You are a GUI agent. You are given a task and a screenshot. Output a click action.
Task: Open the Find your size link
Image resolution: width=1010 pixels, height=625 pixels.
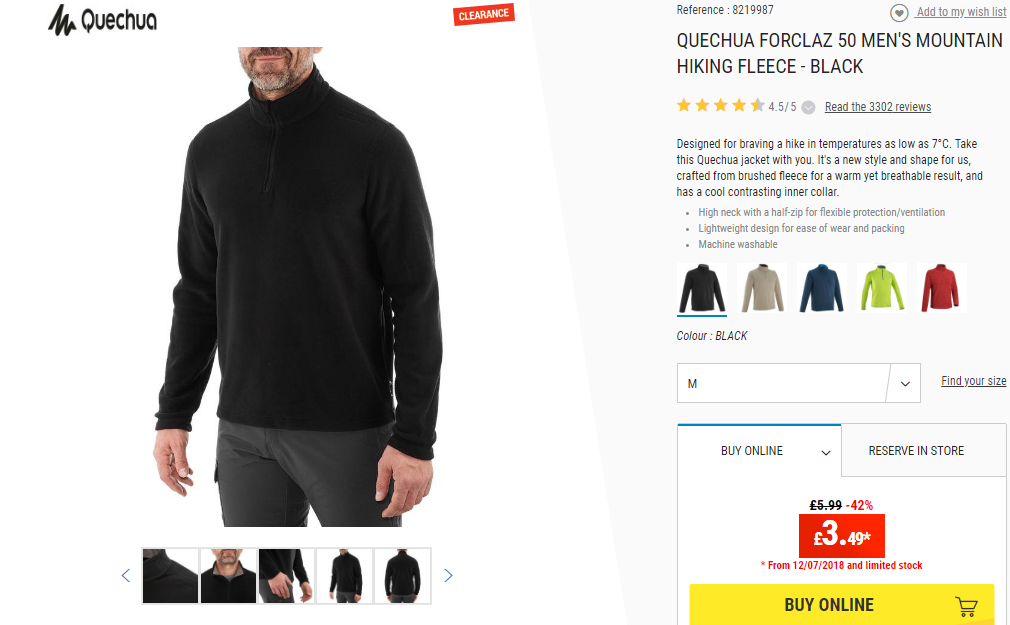973,381
